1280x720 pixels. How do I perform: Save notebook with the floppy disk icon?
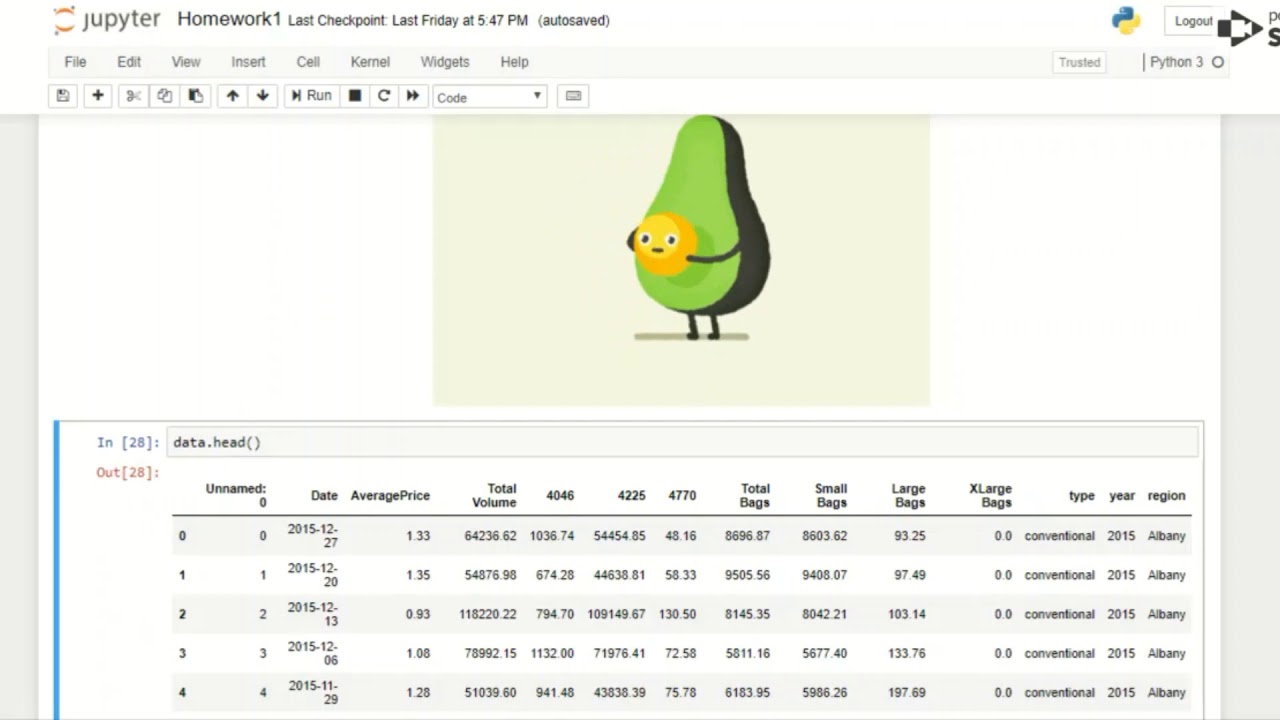coord(63,96)
